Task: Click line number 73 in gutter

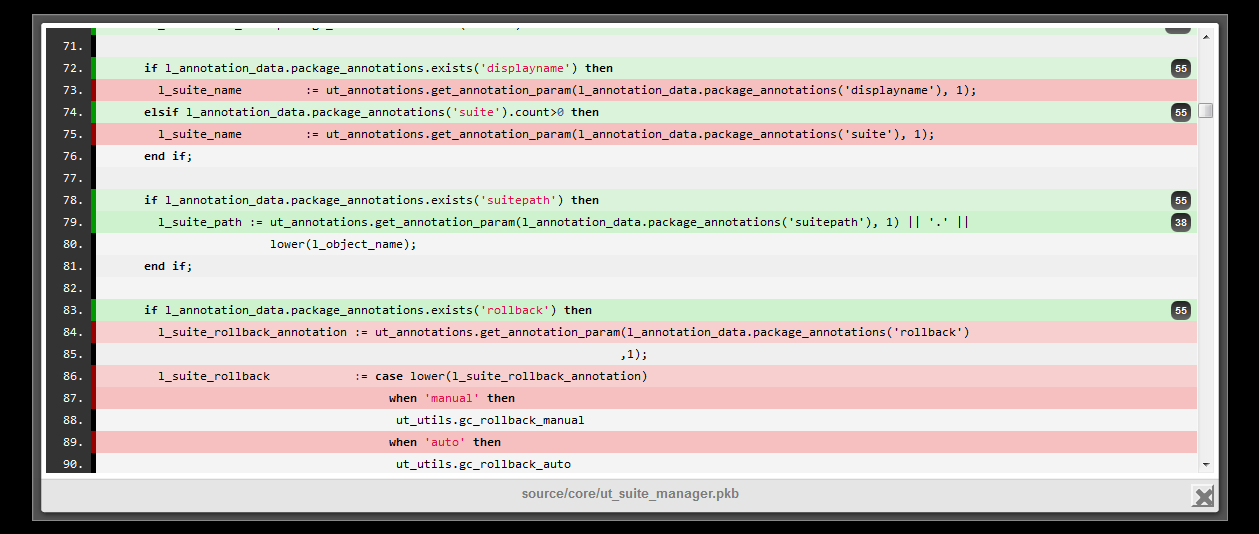Action: tap(72, 90)
